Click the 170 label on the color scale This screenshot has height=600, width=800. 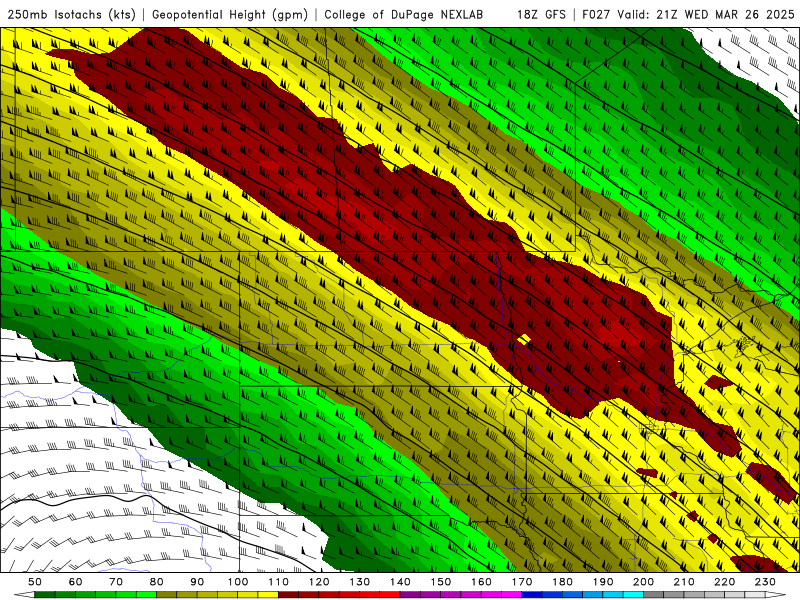coord(522,582)
